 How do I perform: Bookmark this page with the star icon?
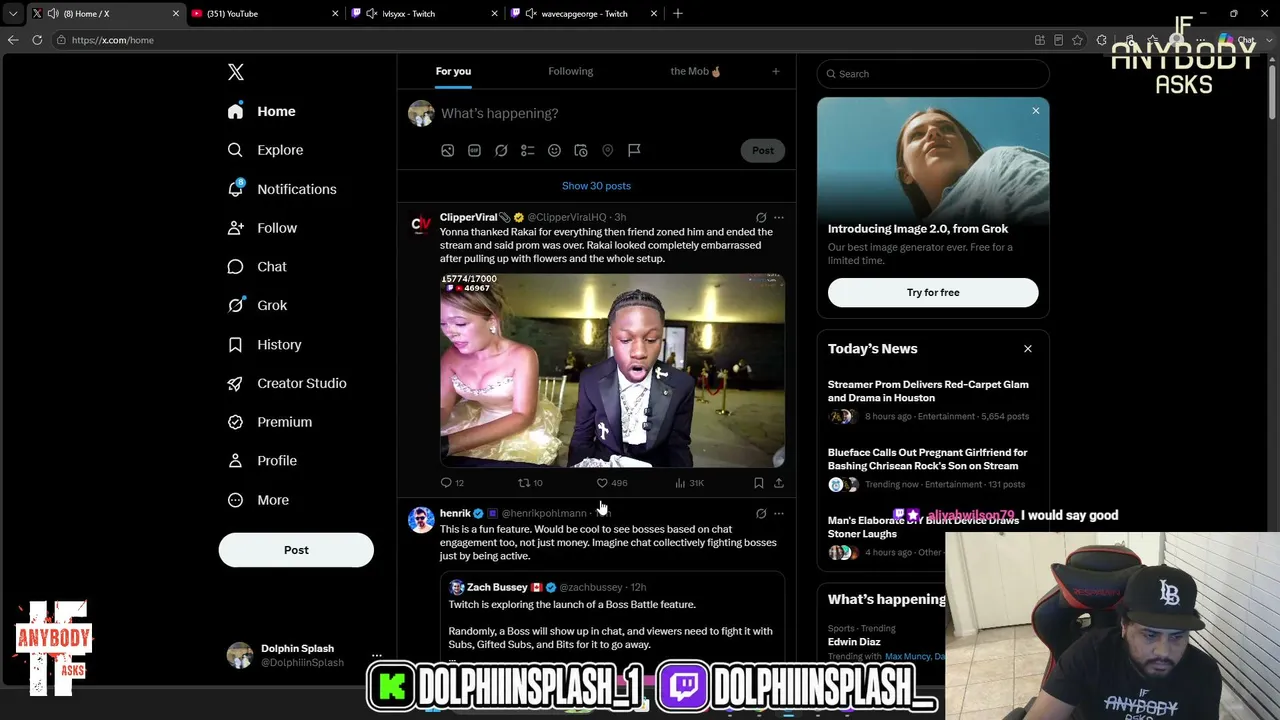pyautogui.click(x=1077, y=40)
